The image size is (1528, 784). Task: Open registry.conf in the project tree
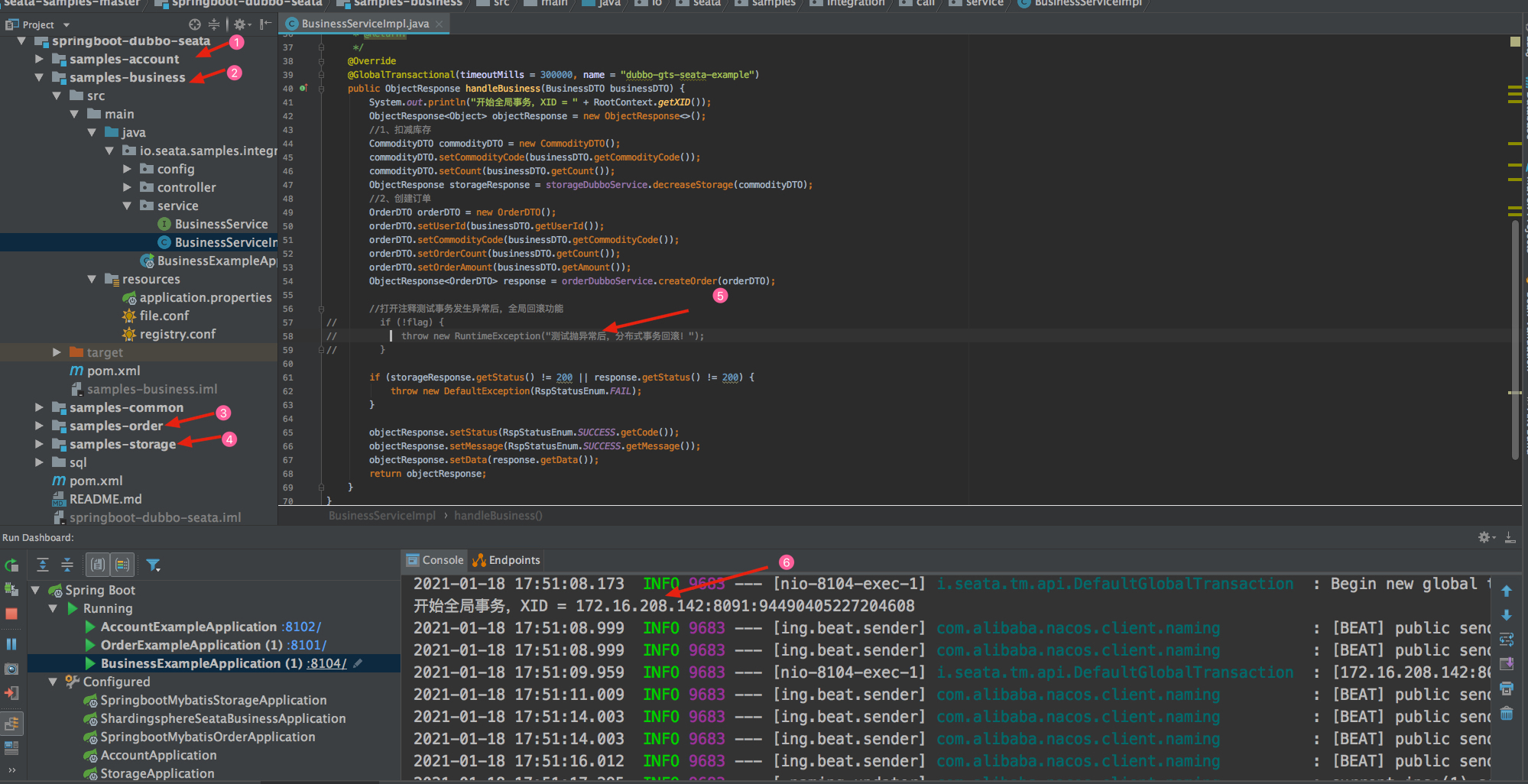(x=169, y=334)
